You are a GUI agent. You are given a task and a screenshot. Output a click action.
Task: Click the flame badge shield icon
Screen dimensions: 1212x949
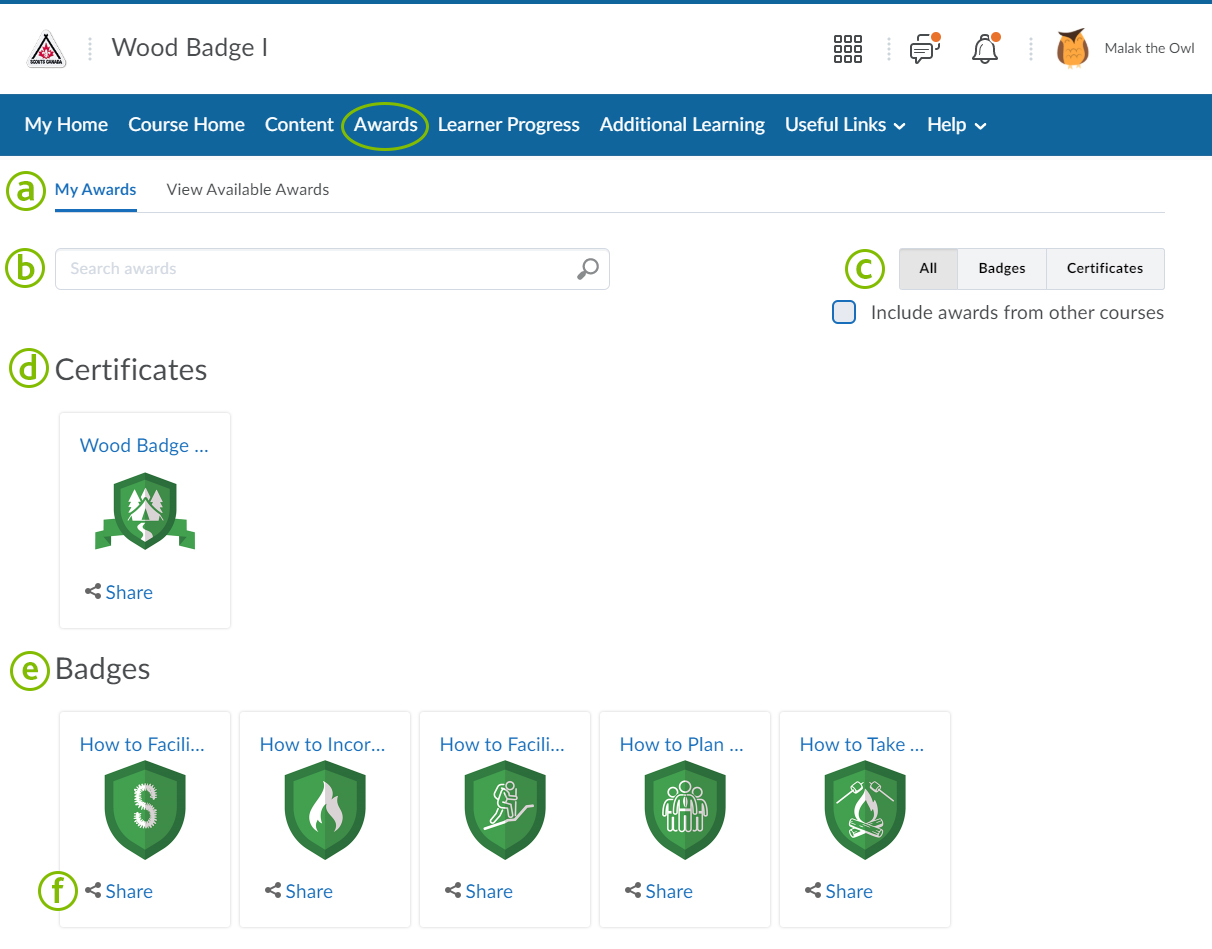tap(324, 809)
